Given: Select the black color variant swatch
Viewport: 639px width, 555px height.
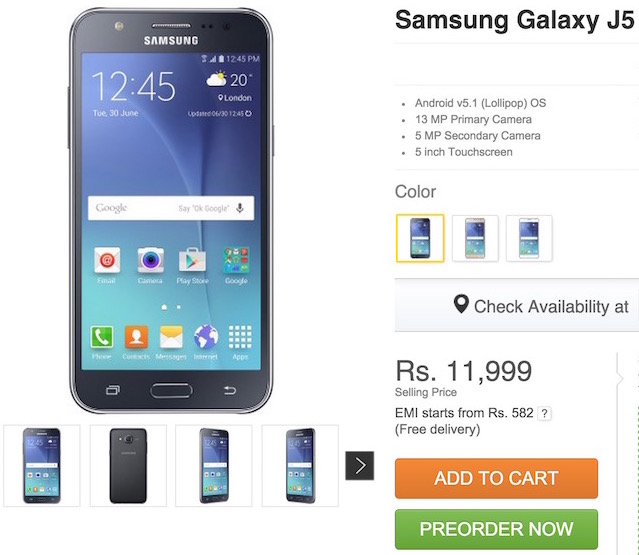Looking at the screenshot, I should point(420,238).
